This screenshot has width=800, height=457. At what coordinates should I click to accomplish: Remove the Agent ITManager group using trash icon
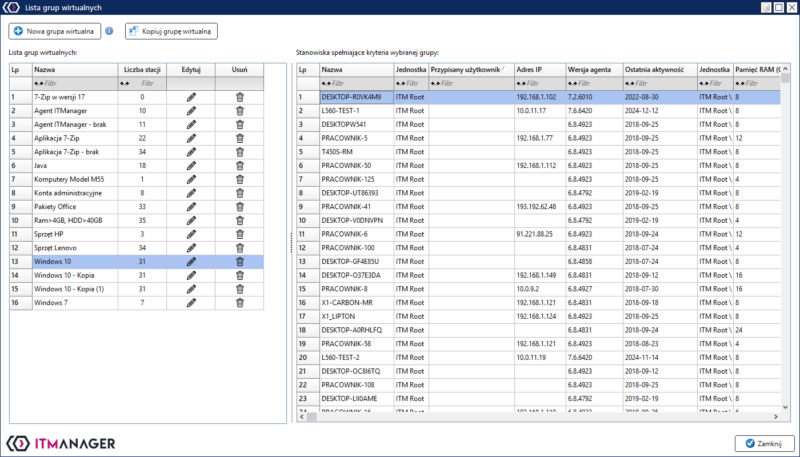coord(239,110)
